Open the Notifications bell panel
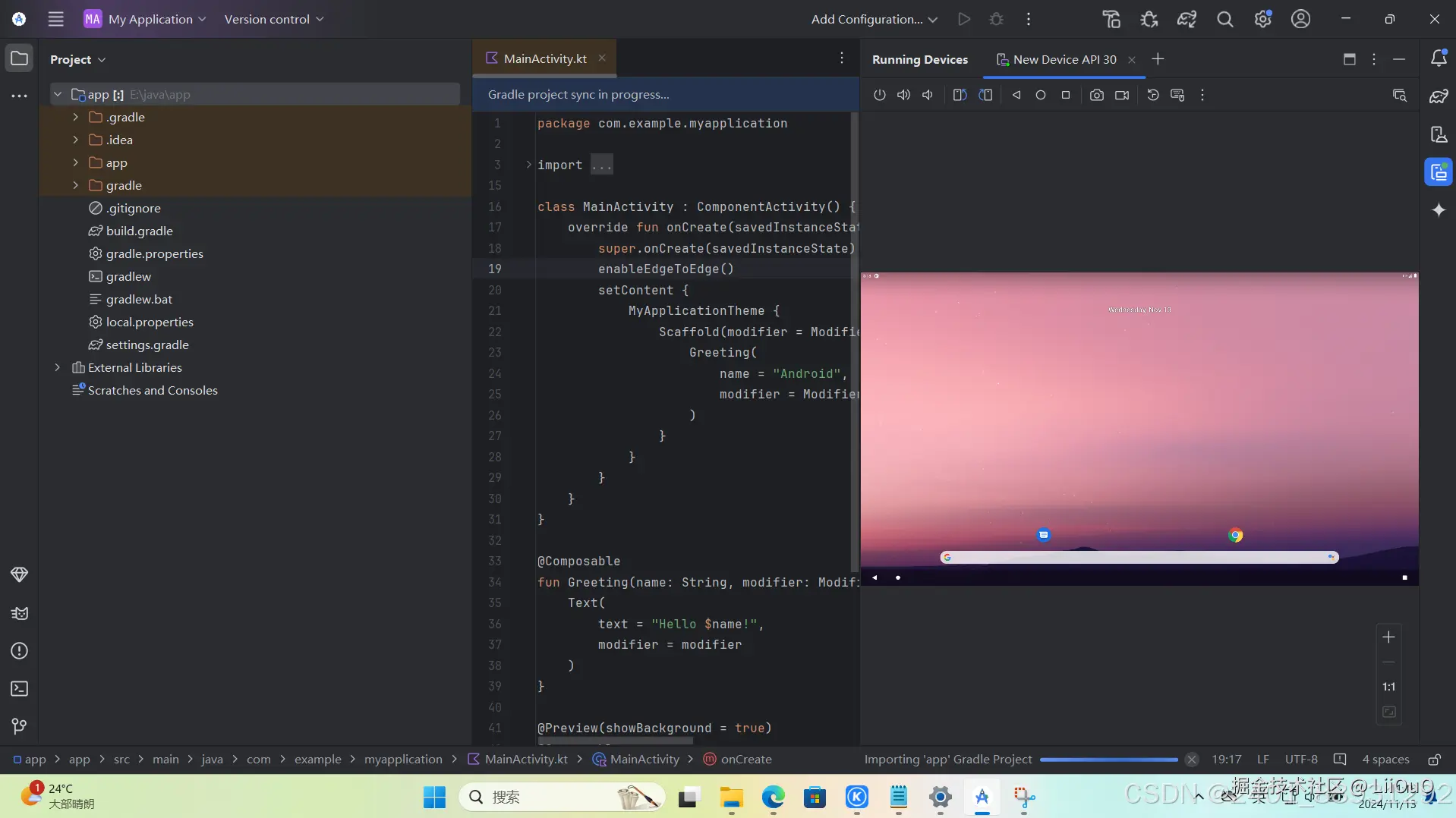 pos(1439,58)
